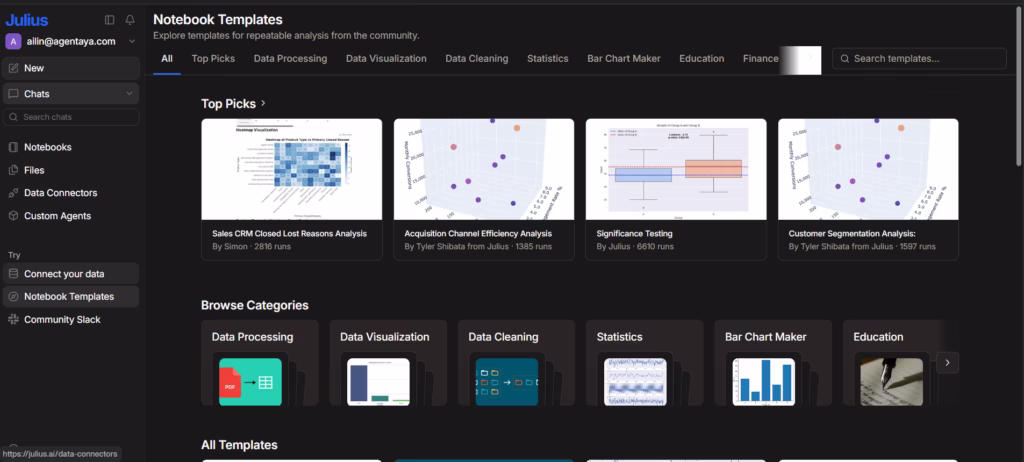Screen dimensions: 1024x462
Task: Select the All tab
Action: (167, 59)
